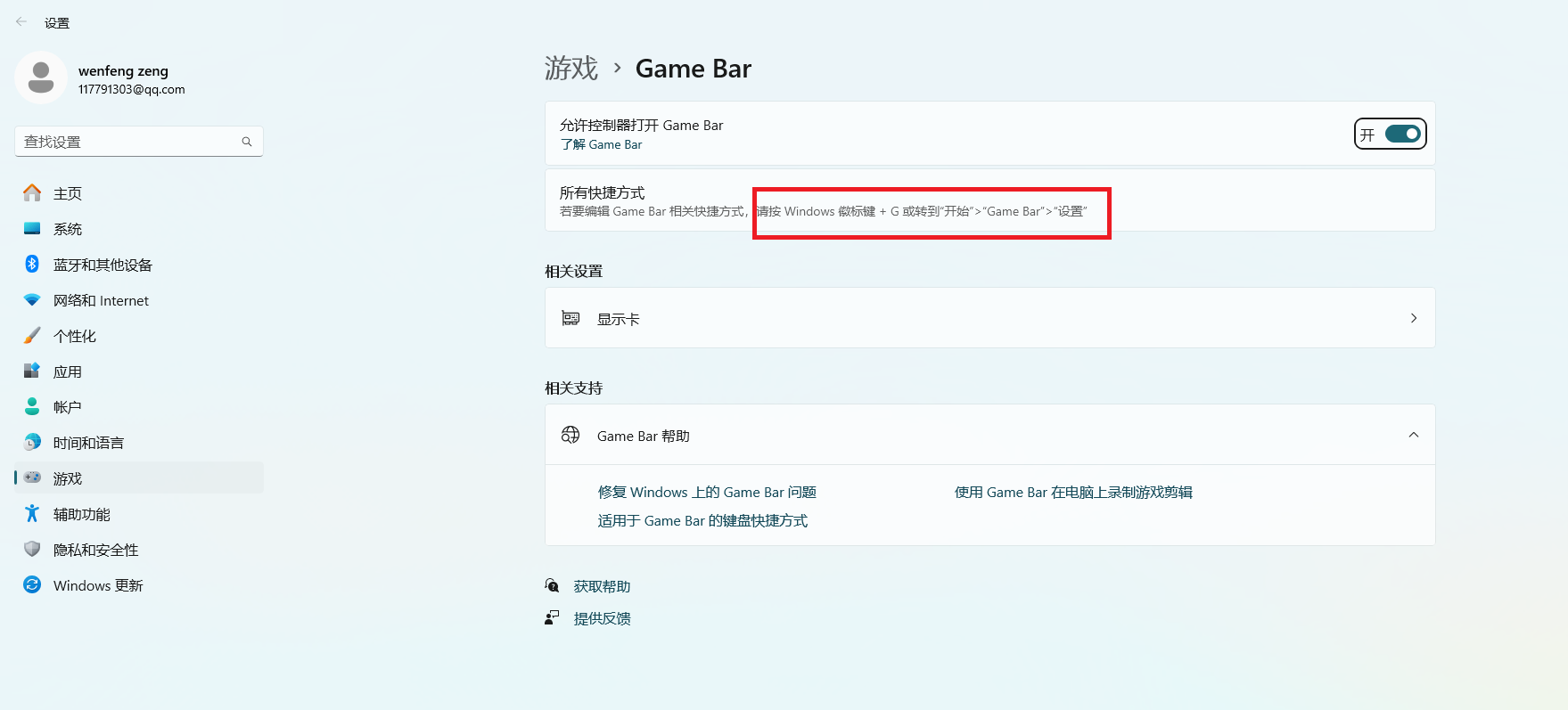Select 个性化 sidebar item
1568x710 pixels.
coord(139,336)
